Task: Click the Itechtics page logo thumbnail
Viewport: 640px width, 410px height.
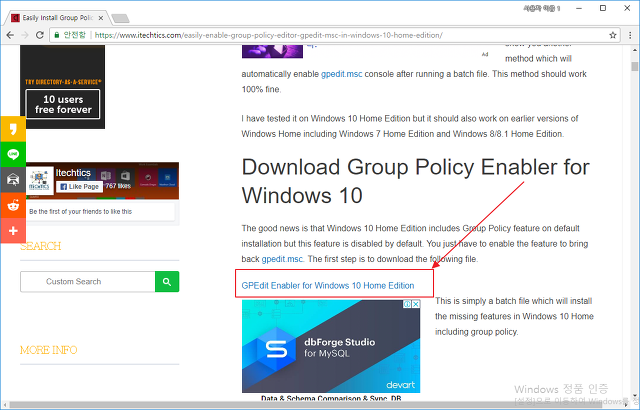Action: 39,180
